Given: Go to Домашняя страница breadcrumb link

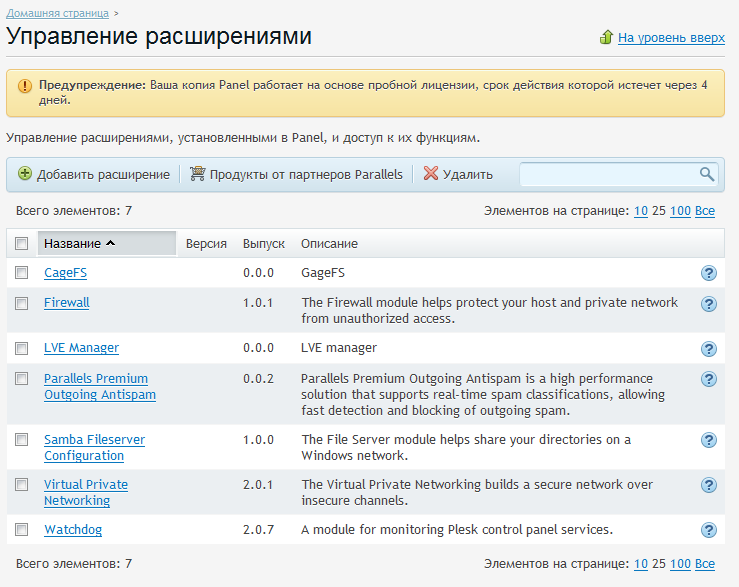Looking at the screenshot, I should [x=57, y=13].
